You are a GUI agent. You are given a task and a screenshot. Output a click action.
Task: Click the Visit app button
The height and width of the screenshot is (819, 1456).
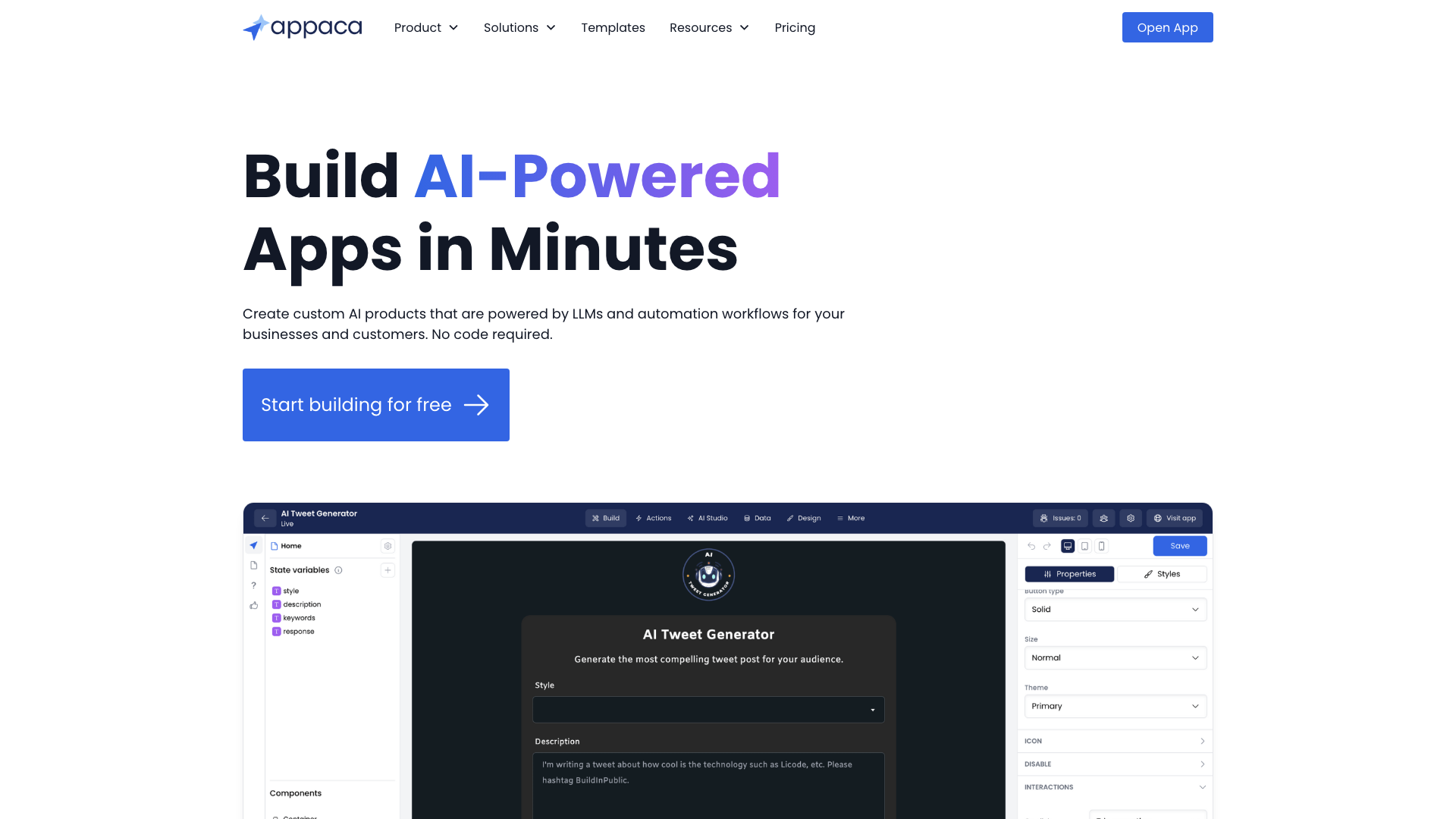coord(1176,517)
